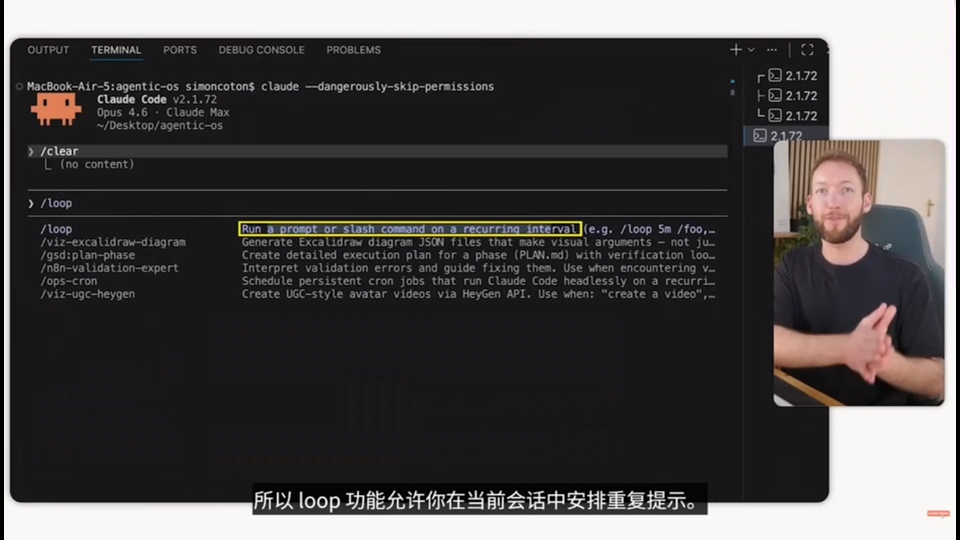Open the DEBUG CONSOLE tab
Image resolution: width=960 pixels, height=540 pixels.
261,50
